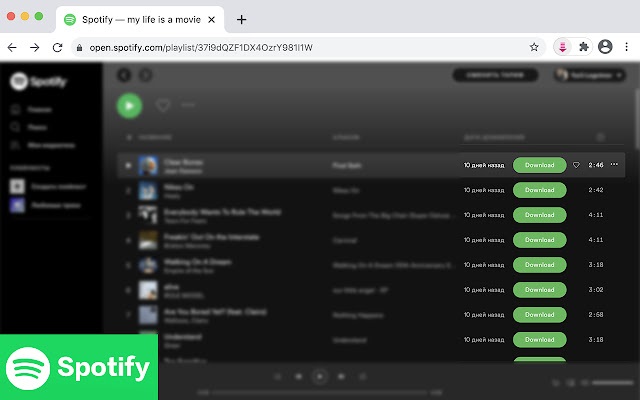This screenshot has height=400, width=640.
Task: Select the Spotify browser tab
Action: pyautogui.click(x=138, y=19)
